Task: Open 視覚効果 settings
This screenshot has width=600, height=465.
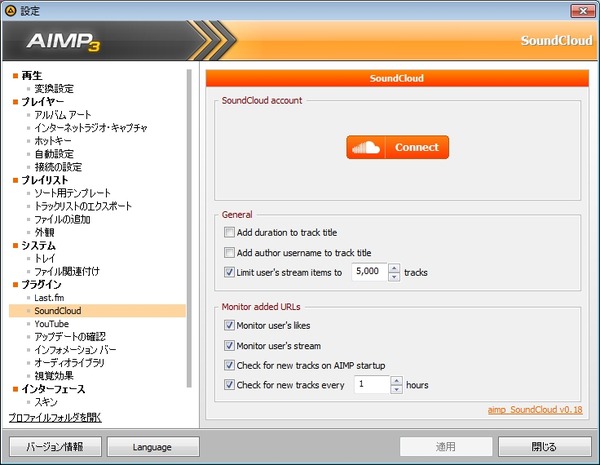Action: 54,376
